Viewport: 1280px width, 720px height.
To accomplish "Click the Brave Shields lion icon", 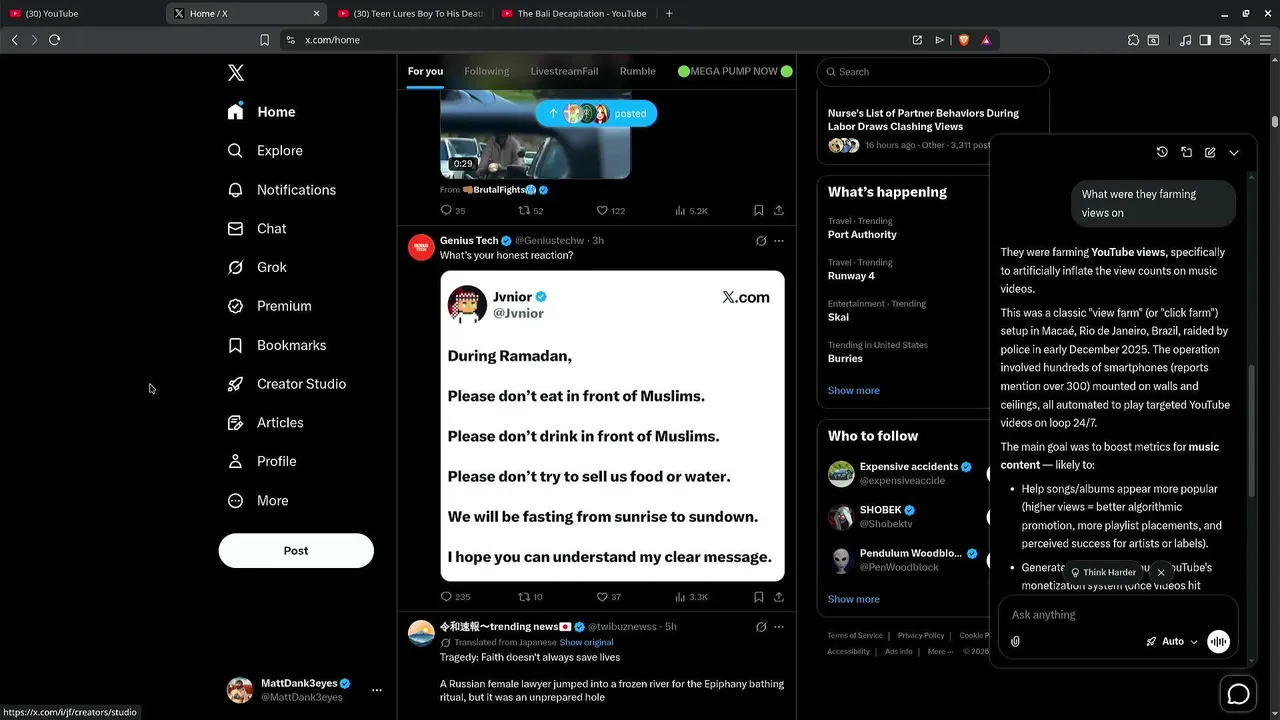I will click(964, 40).
